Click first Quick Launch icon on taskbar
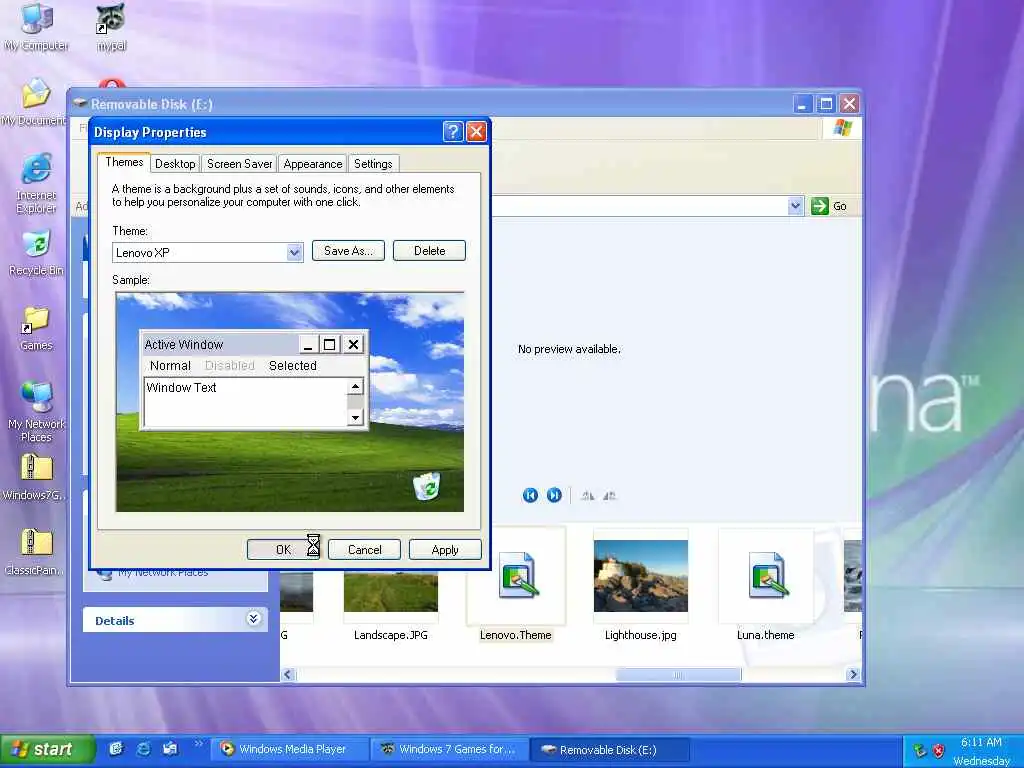This screenshot has height=768, width=1024. pyautogui.click(x=116, y=749)
